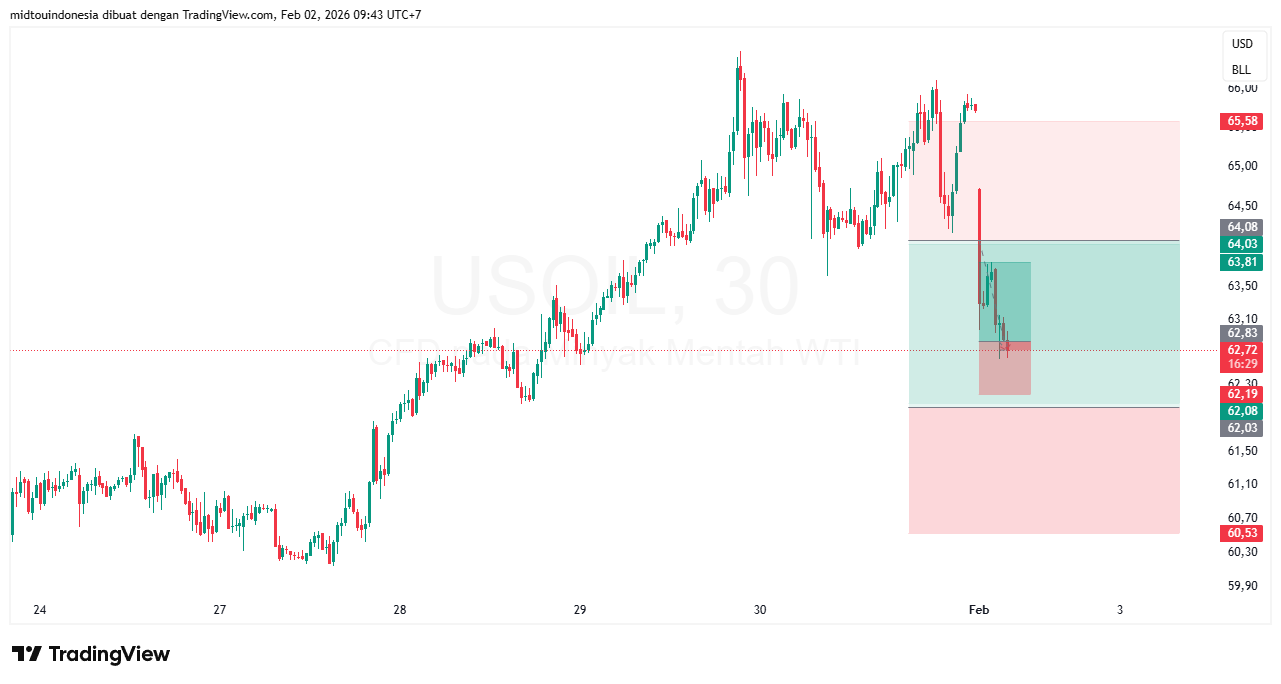Open the USD/BLL unit selector box

1243,55
